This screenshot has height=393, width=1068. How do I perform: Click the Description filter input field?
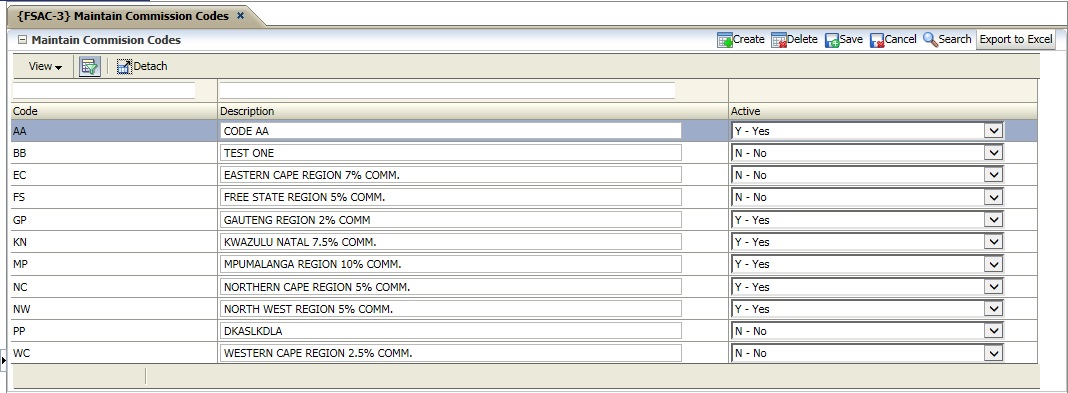447,91
